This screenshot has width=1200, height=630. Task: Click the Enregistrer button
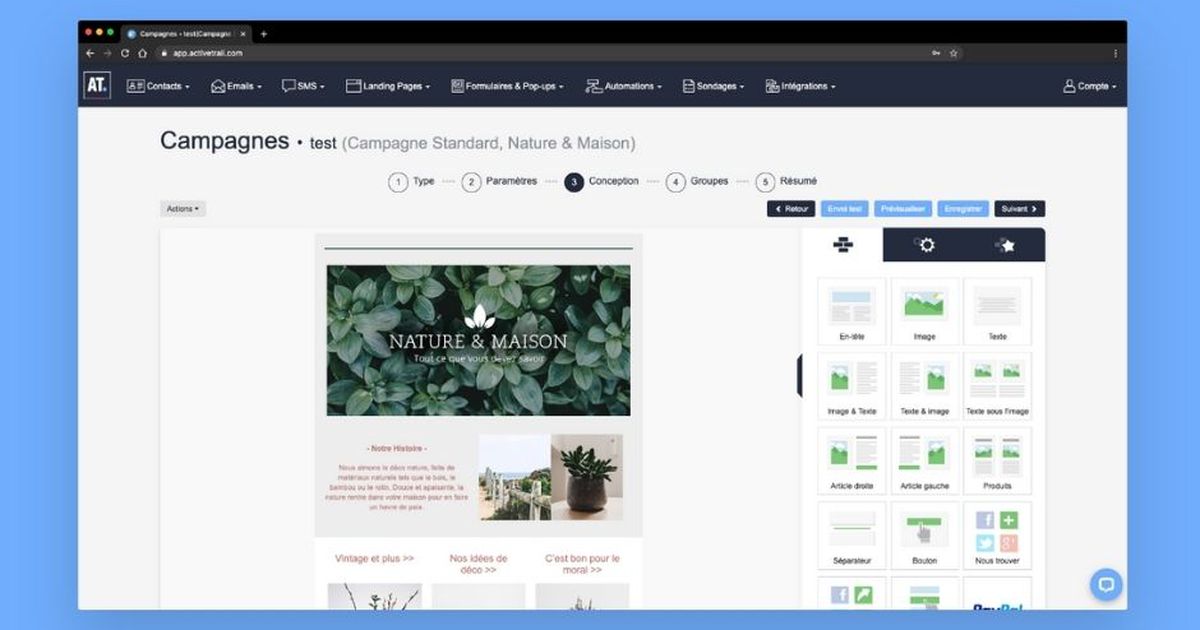(x=962, y=208)
